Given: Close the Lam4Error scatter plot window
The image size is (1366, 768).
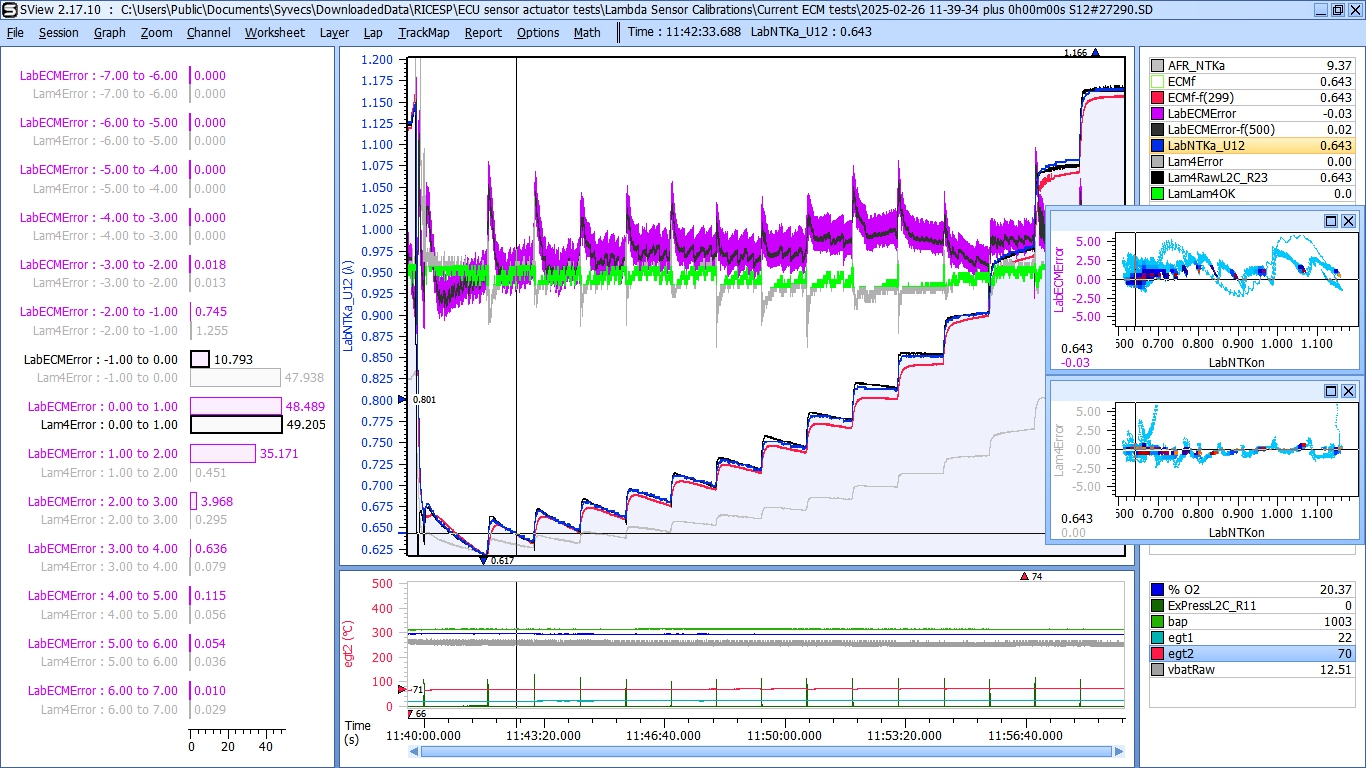Looking at the screenshot, I should [1348, 391].
